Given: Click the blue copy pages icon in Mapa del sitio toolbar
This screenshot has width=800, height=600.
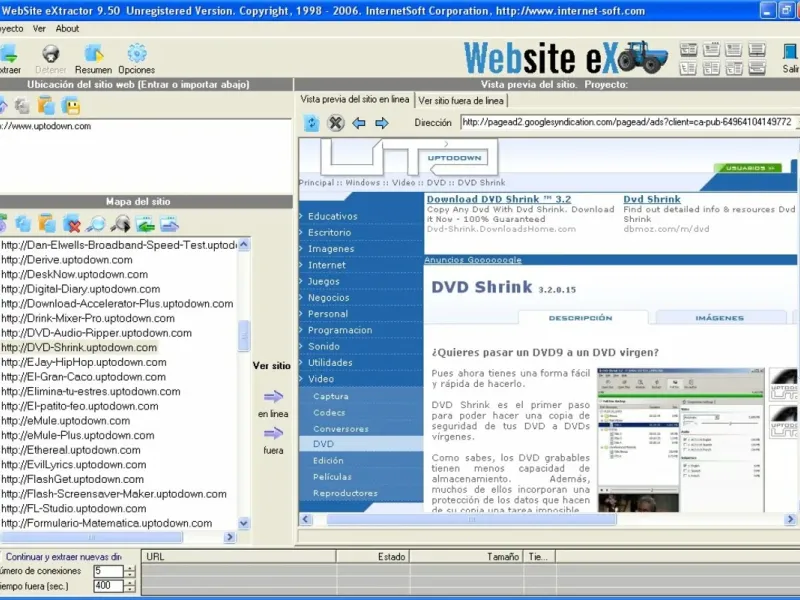Looking at the screenshot, I should pos(23,223).
